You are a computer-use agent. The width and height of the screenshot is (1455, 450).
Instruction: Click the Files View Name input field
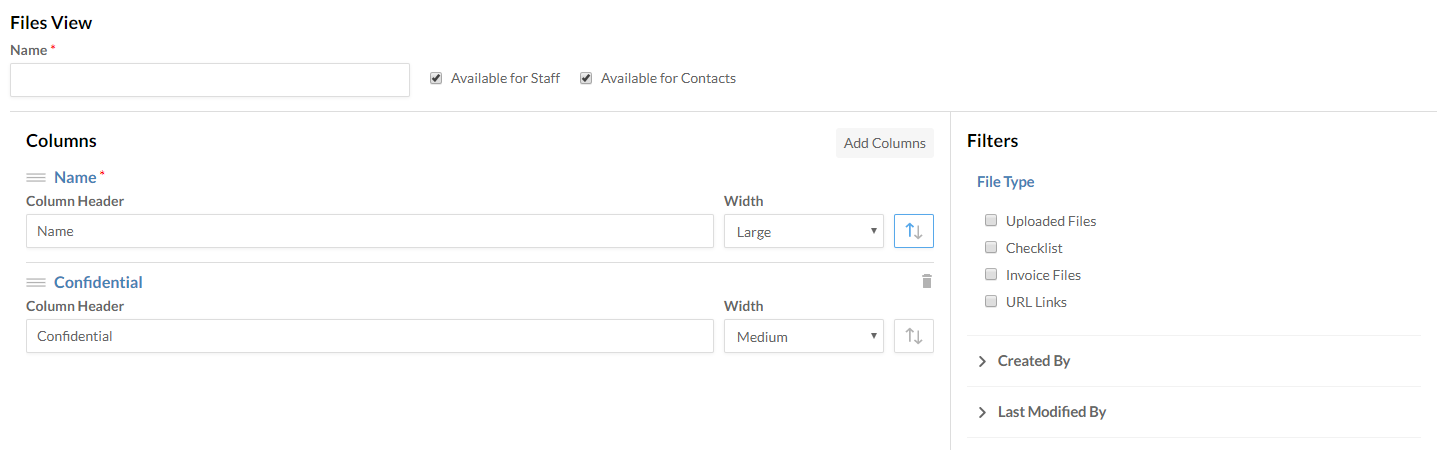click(x=210, y=80)
